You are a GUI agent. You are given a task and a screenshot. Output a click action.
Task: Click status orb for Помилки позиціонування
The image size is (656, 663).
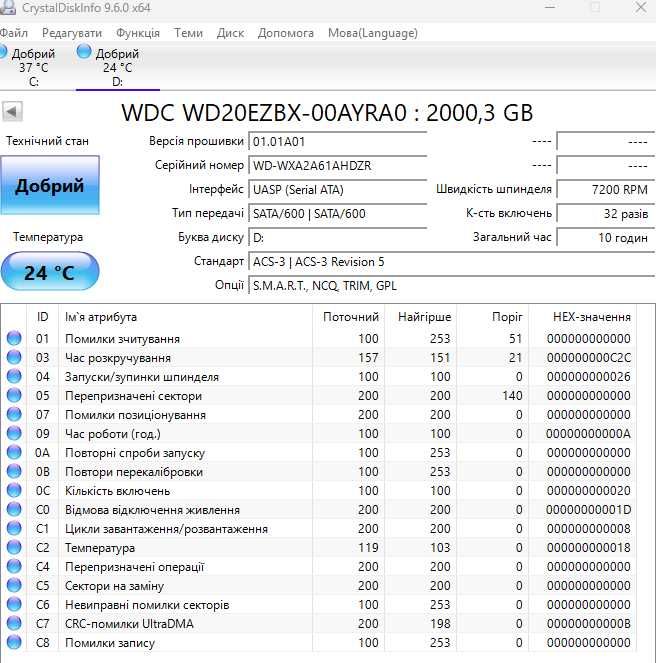tap(14, 414)
